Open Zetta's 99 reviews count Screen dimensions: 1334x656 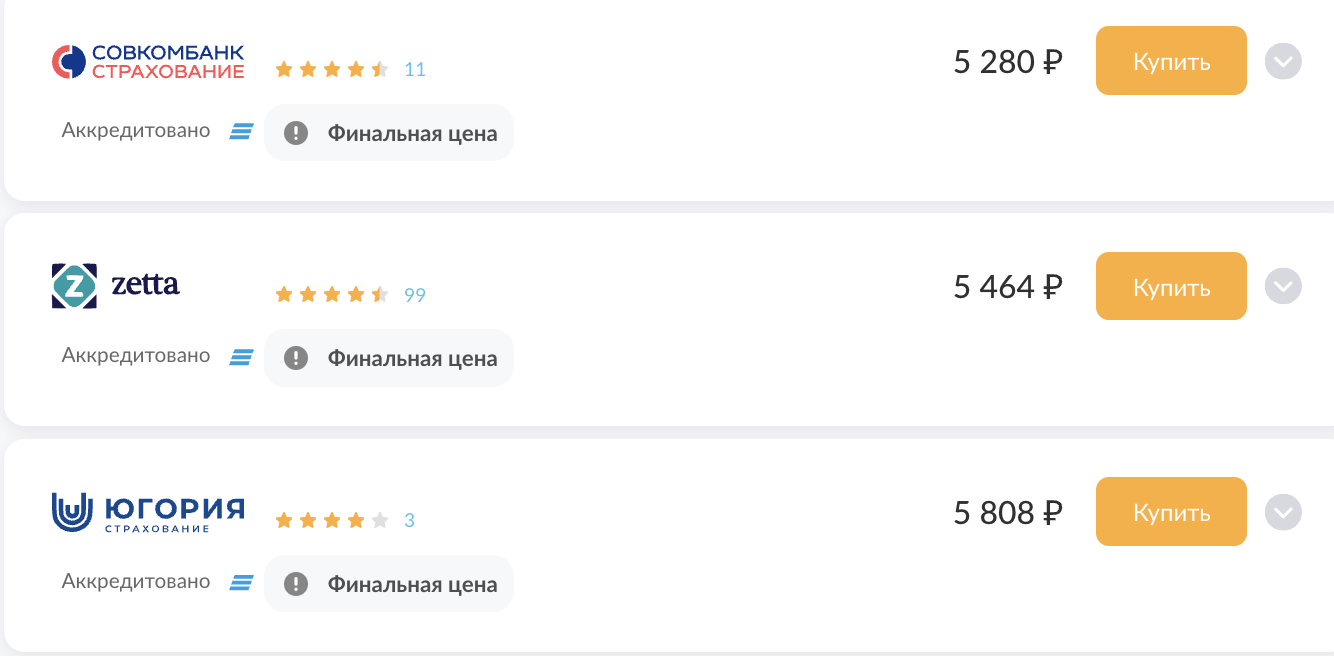point(415,295)
